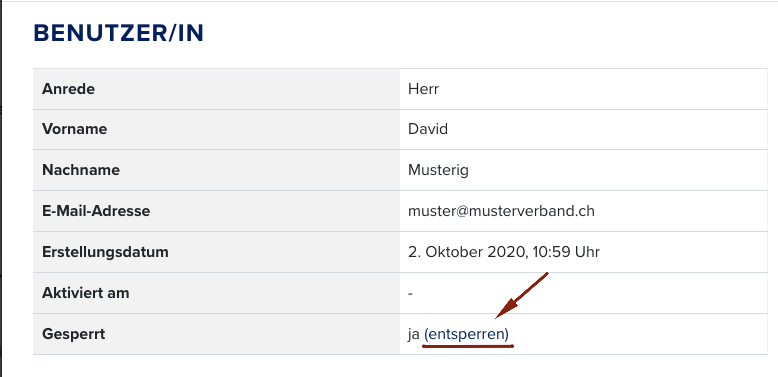
Task: Click the BENUTZER/IN page heading
Action: (119, 33)
